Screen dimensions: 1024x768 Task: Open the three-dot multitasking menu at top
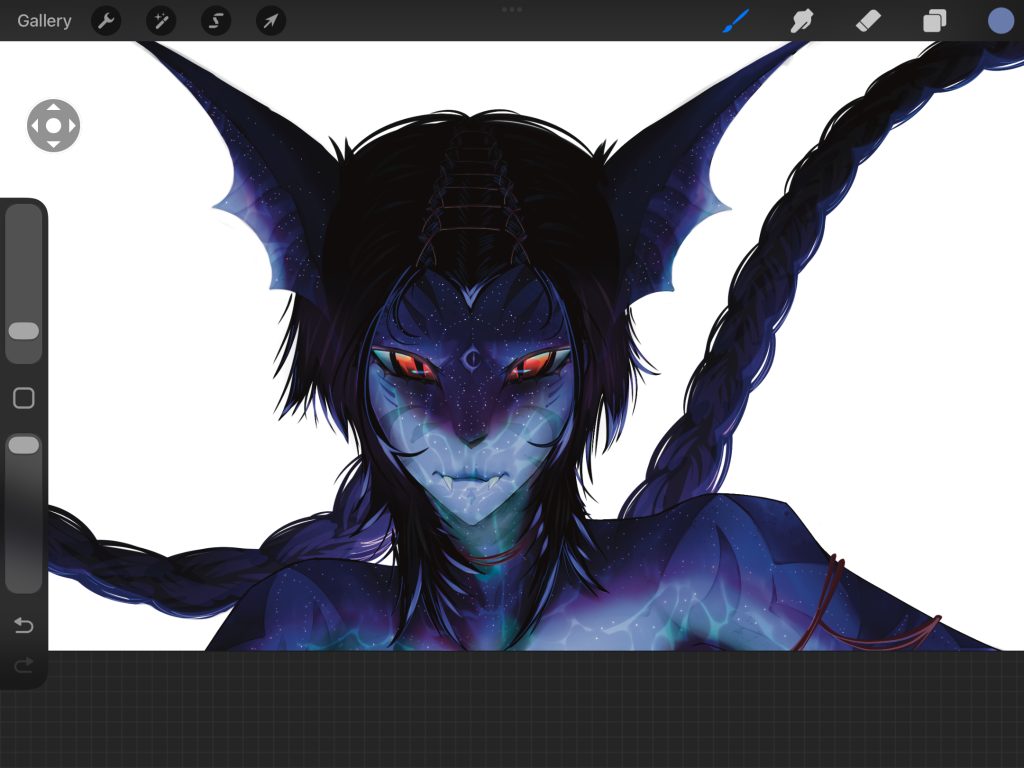pos(512,9)
